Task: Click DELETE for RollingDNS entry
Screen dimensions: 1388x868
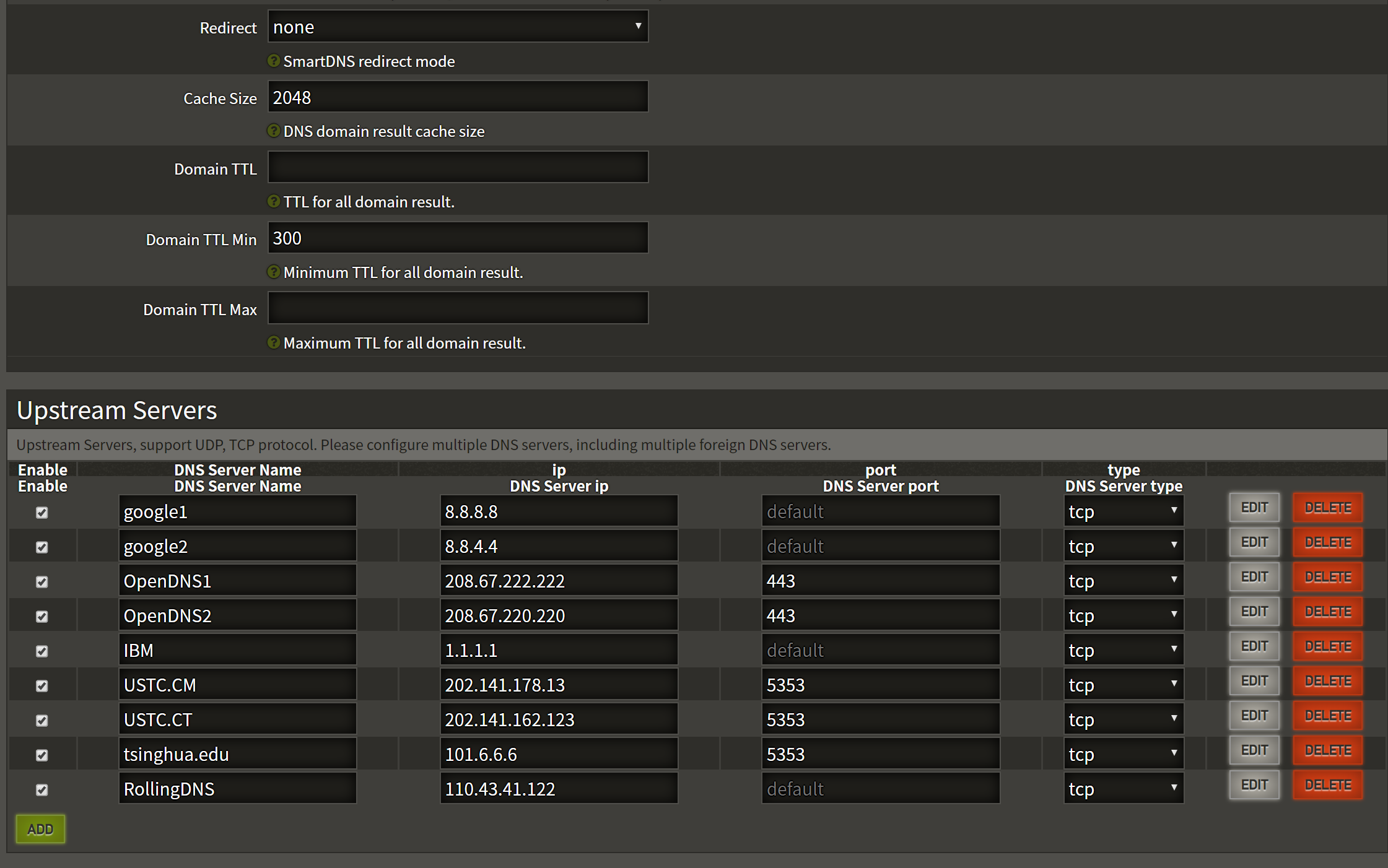Action: point(1327,785)
